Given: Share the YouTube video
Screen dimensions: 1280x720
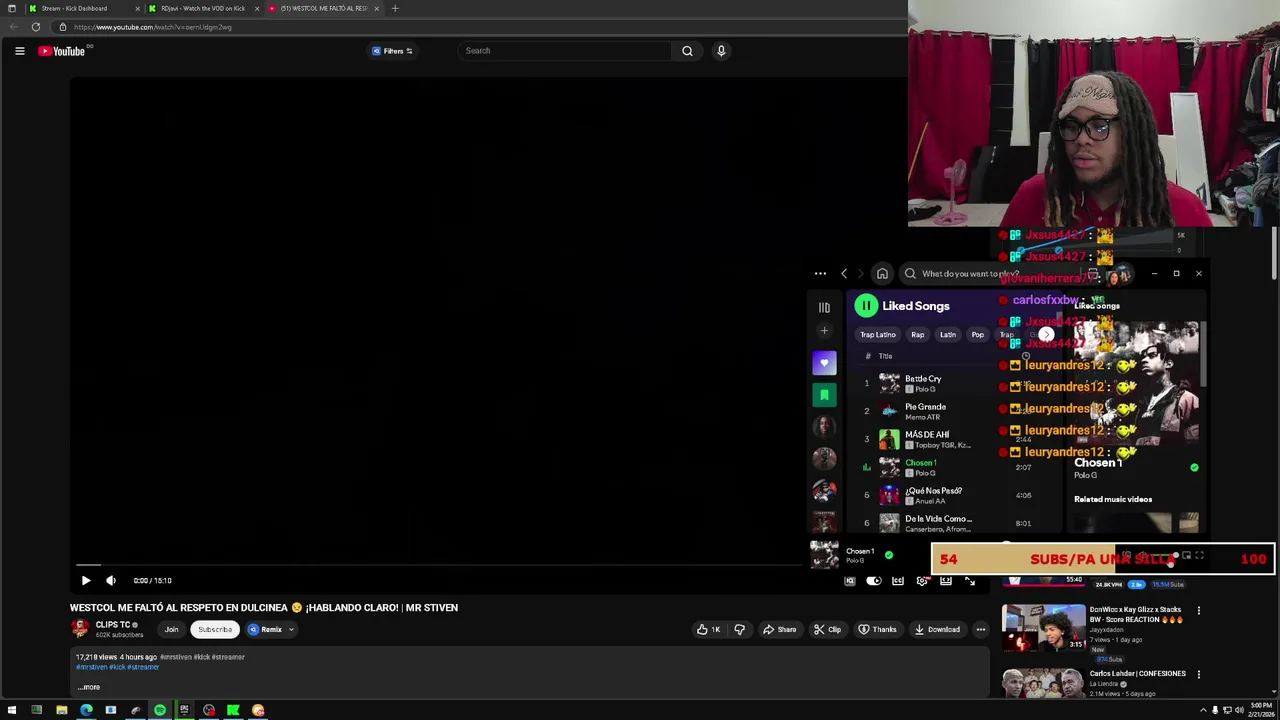Looking at the screenshot, I should point(779,629).
